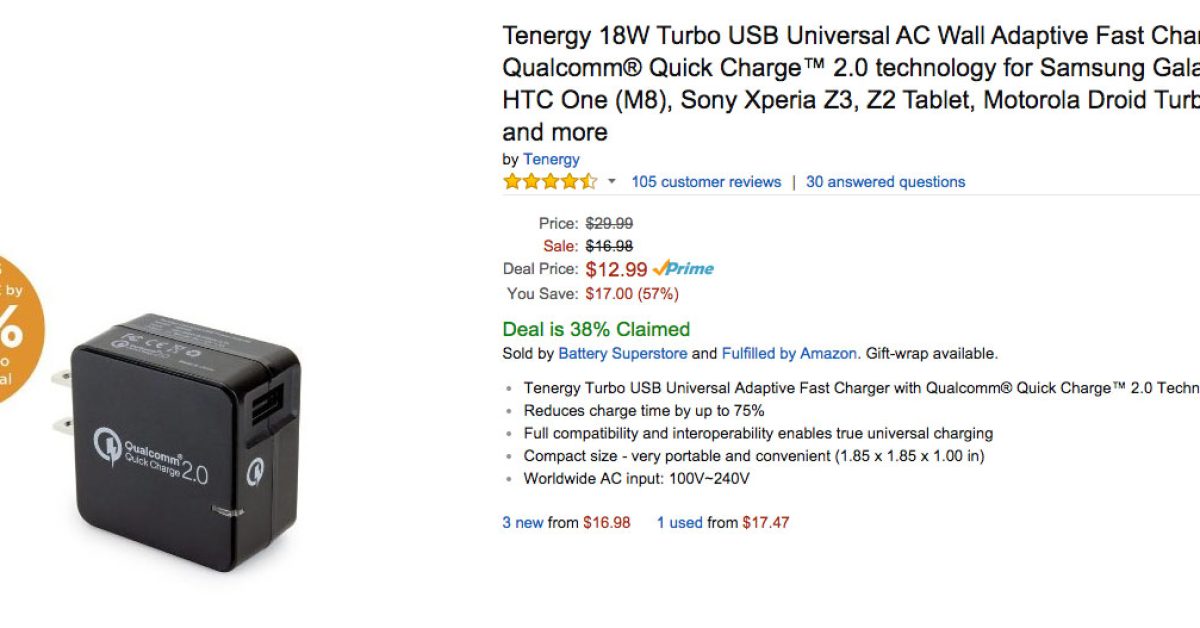1200x628 pixels.
Task: Click the crossed-out $29.99 list price
Action: 609,223
